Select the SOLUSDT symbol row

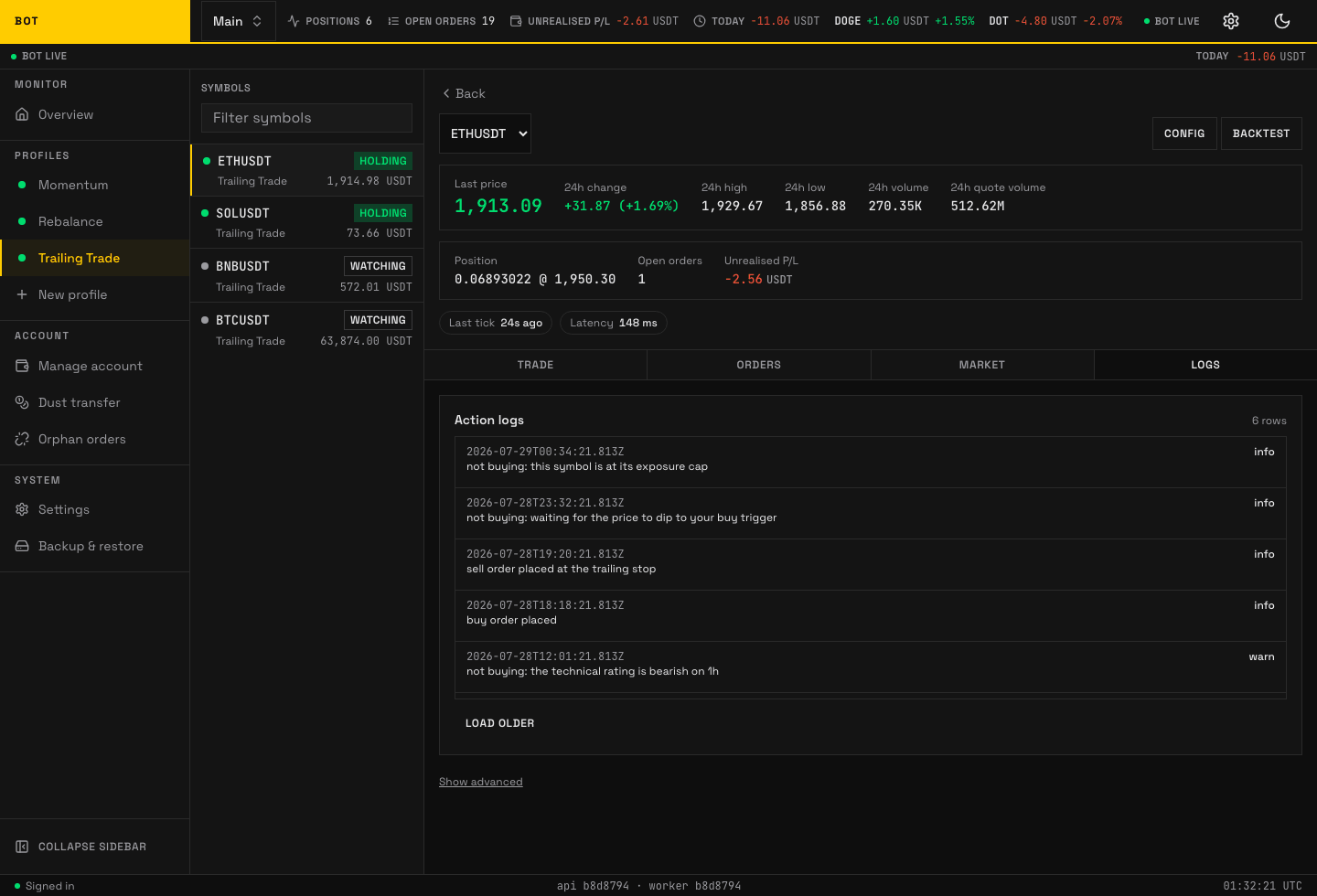pyautogui.click(x=307, y=222)
